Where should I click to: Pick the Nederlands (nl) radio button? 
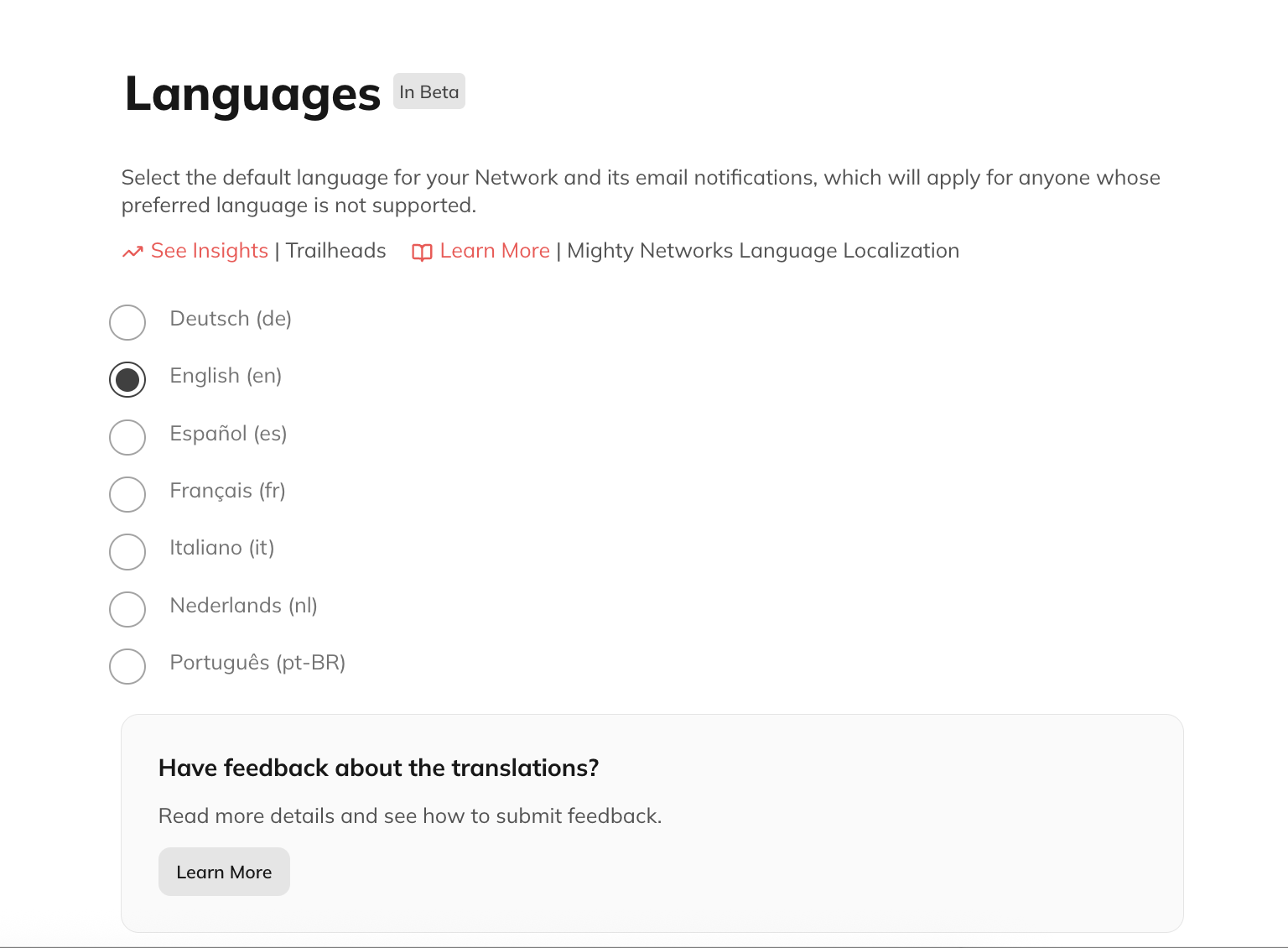tap(127, 609)
